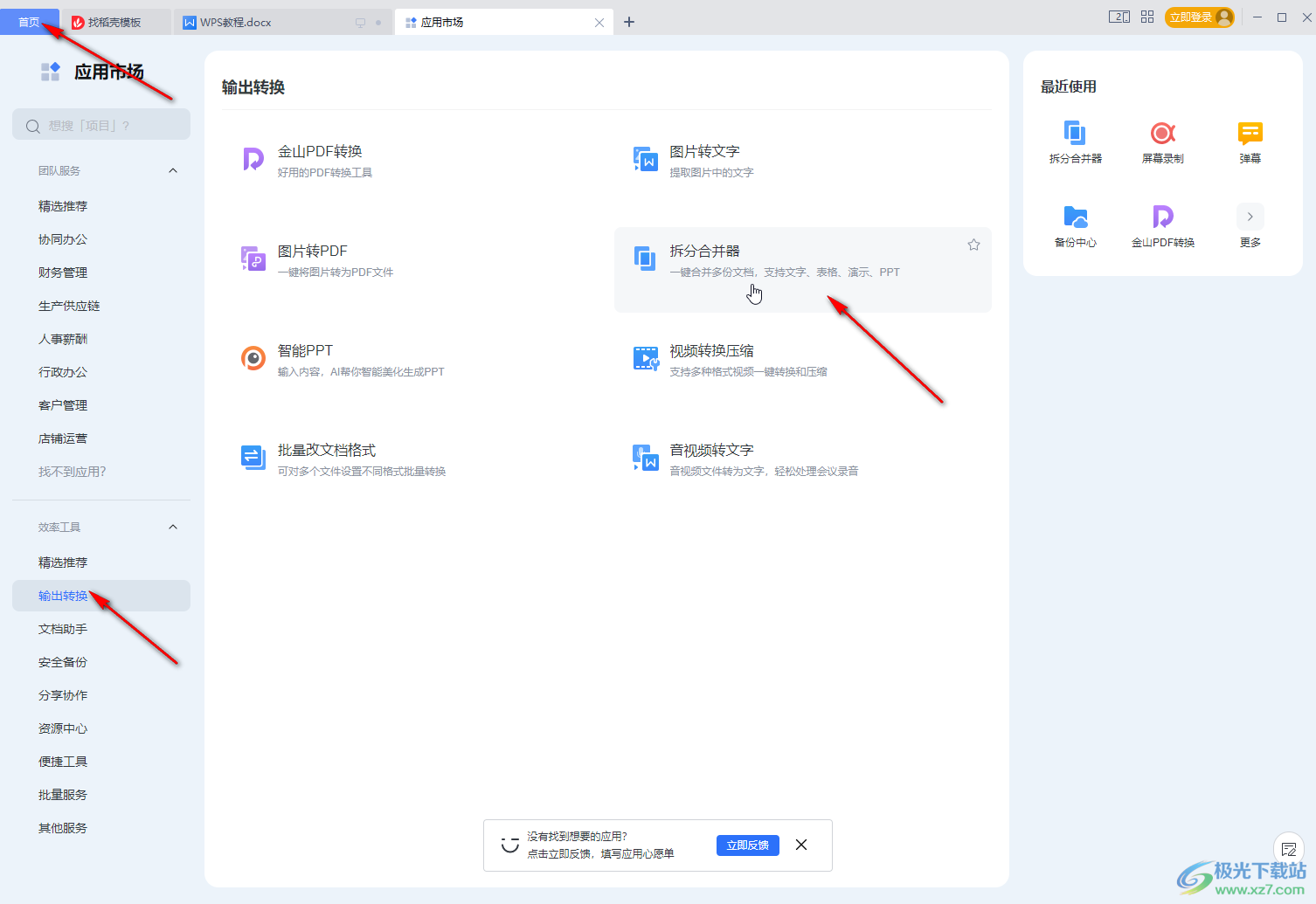Open the 图片转文字 app icon
This screenshot has width=1316, height=904.
pyautogui.click(x=645, y=159)
